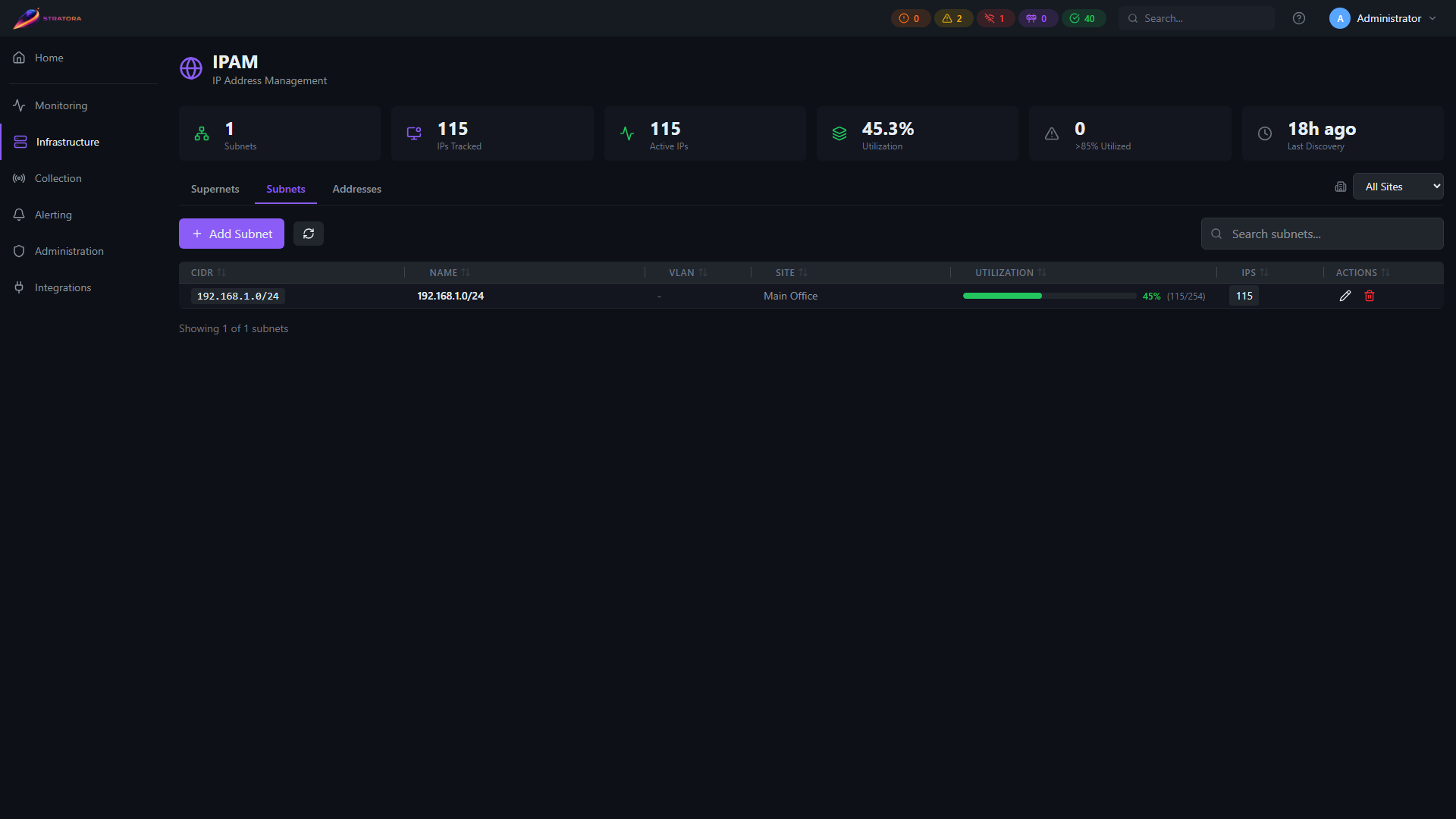This screenshot has width=1456, height=819.
Task: Sort by the Utilization column
Action: click(1010, 272)
